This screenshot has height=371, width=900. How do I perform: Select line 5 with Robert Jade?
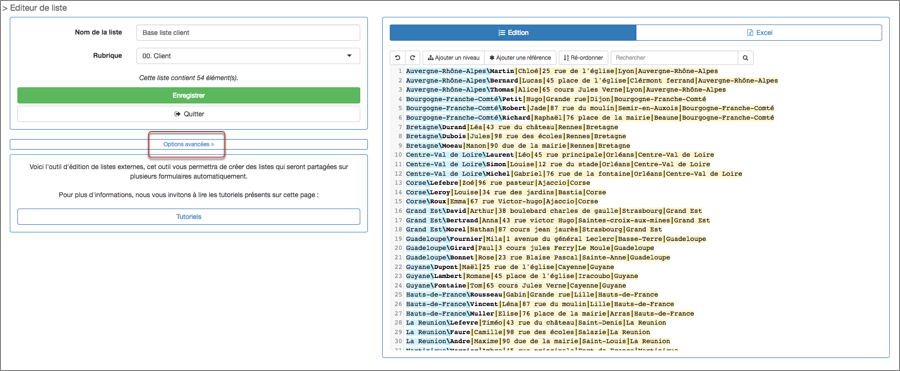tap(589, 108)
